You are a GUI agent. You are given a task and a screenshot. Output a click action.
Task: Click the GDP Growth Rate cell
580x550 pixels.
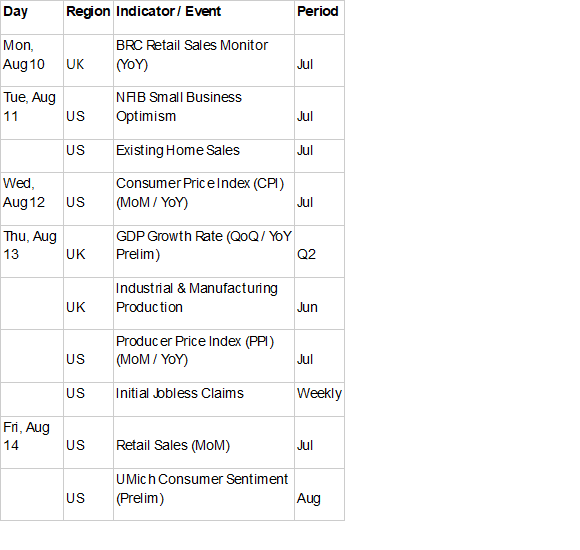click(204, 252)
